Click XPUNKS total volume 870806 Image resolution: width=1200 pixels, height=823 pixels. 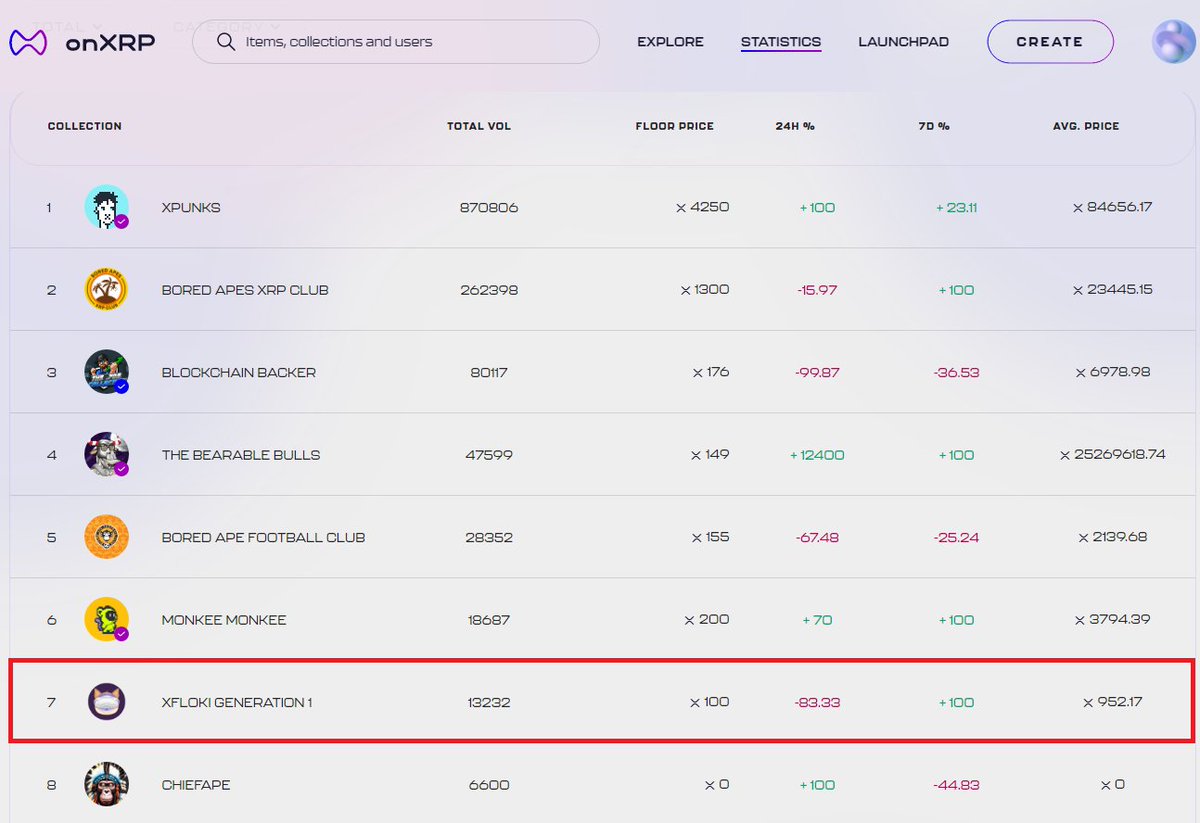click(x=489, y=208)
